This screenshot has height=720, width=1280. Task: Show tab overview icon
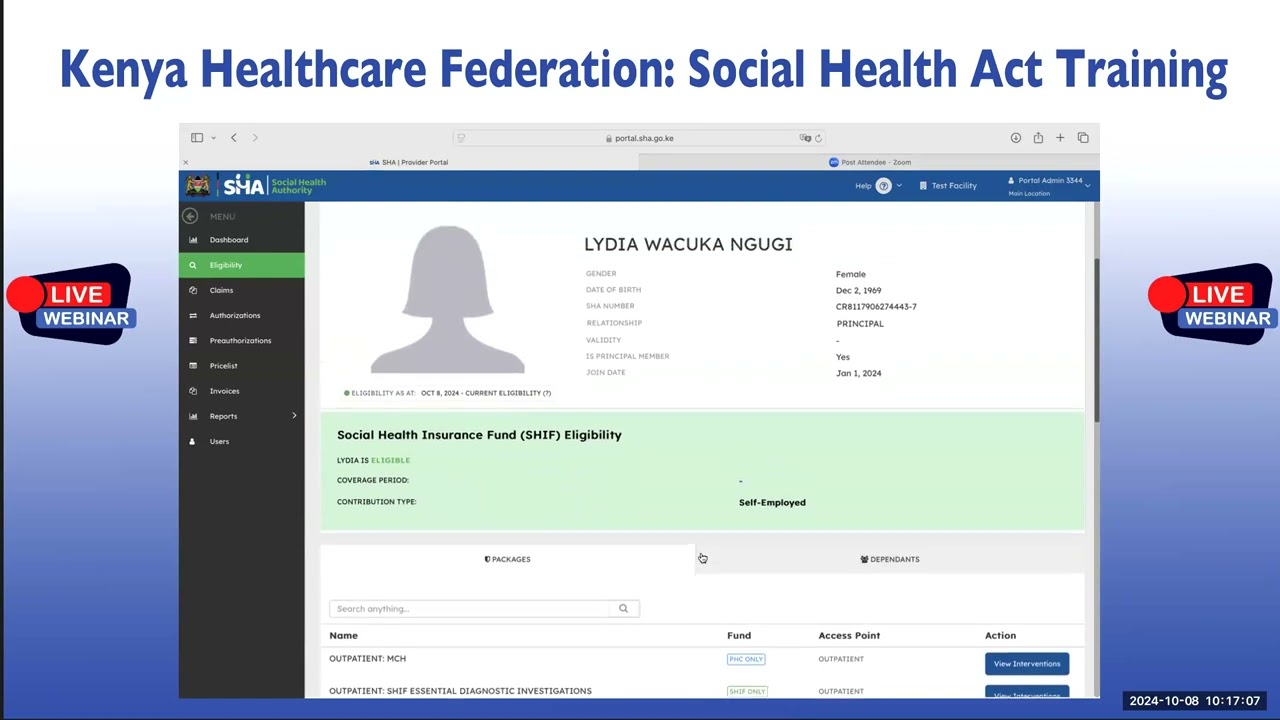(1083, 138)
